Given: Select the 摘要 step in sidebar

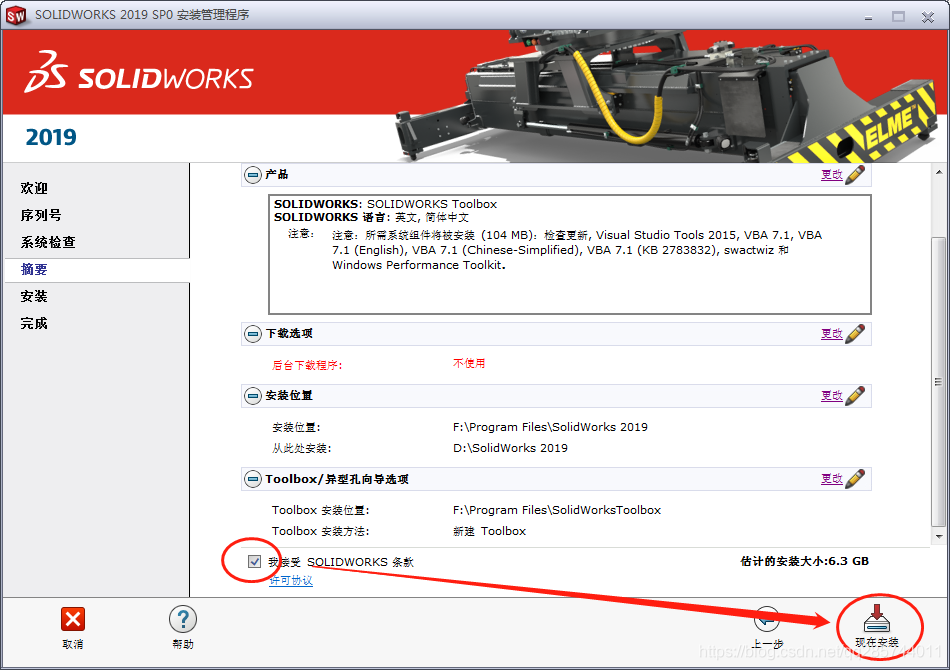Looking at the screenshot, I should coord(34,270).
